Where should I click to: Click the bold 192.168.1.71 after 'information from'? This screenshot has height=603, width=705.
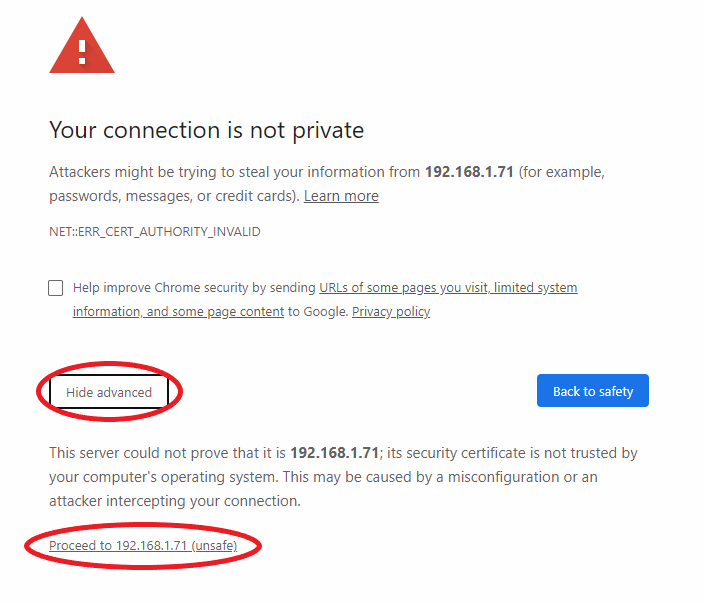point(469,172)
